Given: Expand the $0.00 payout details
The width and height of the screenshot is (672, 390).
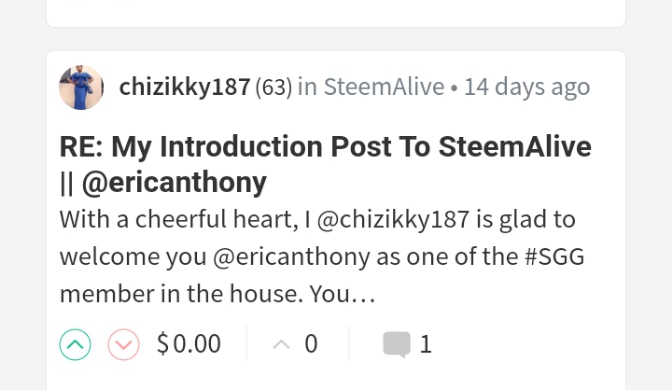Looking at the screenshot, I should pos(189,344).
